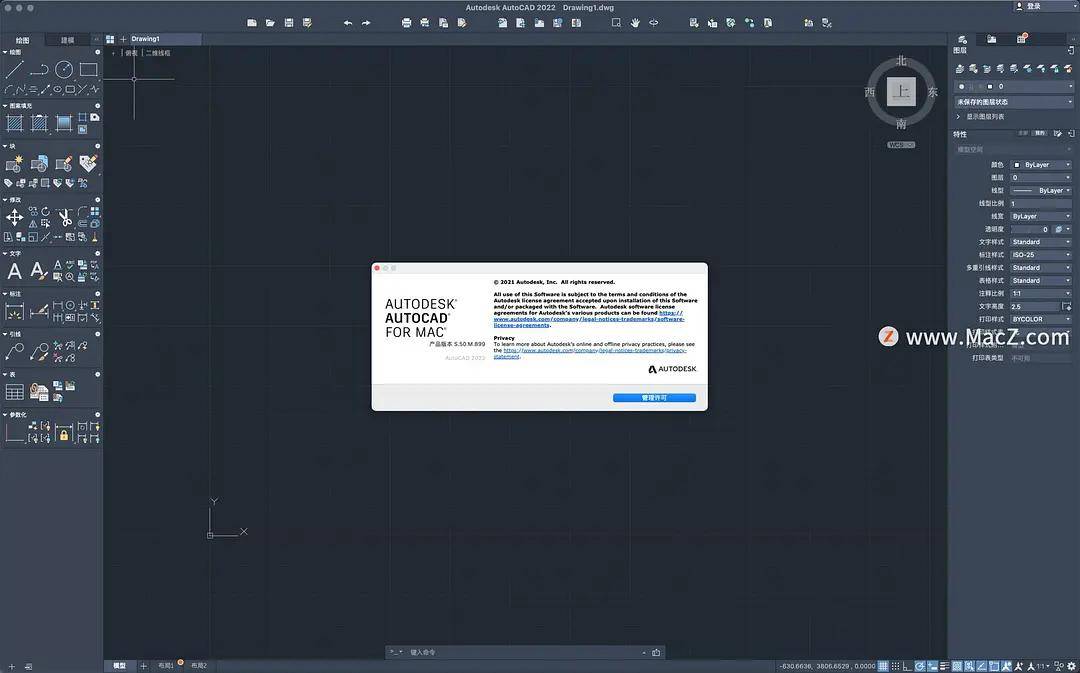
Task: Open the annotation scale 1:1 dropdown
Action: (1041, 293)
